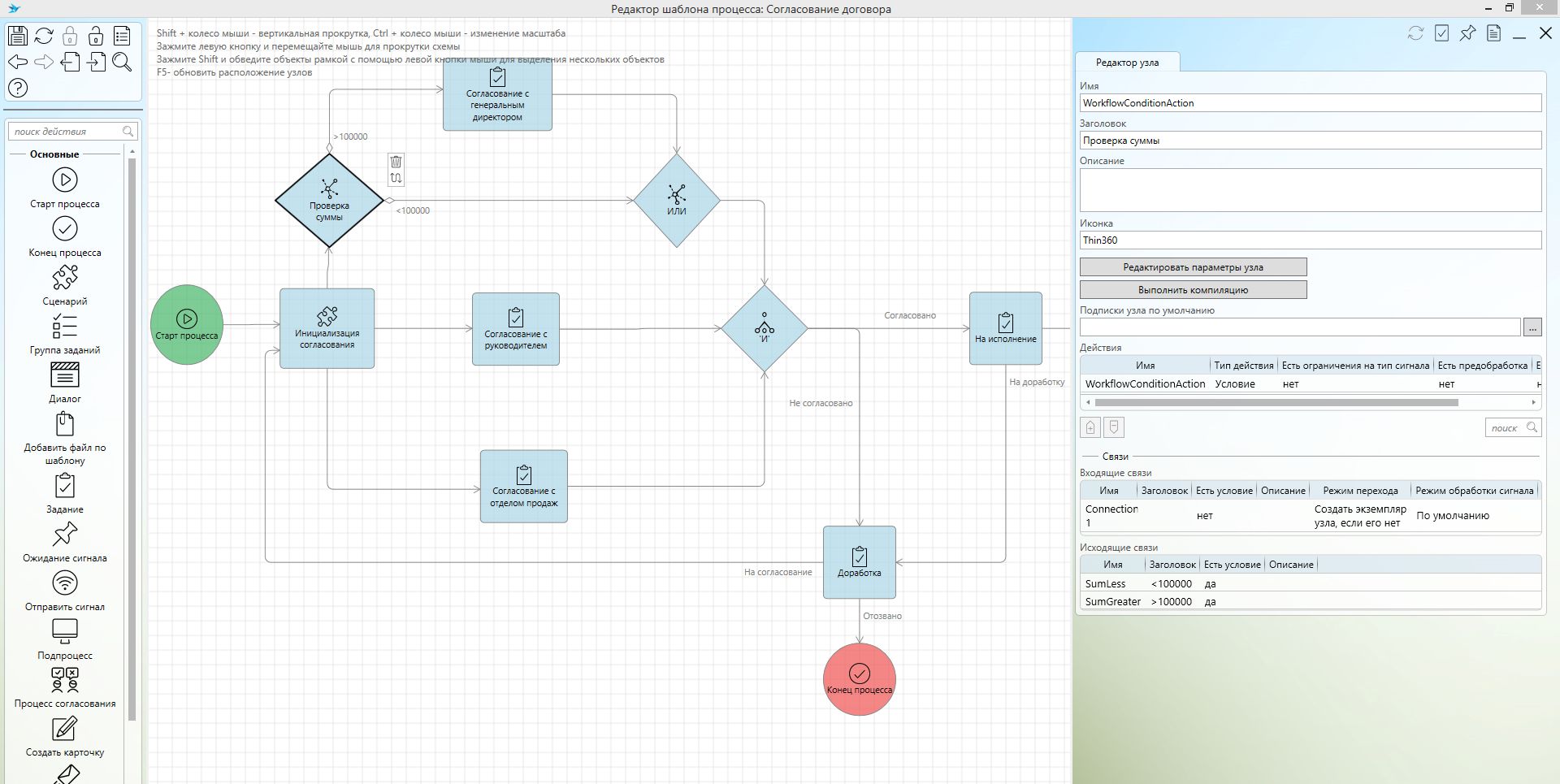Switch to the Редактор узла tab

[x=1127, y=63]
